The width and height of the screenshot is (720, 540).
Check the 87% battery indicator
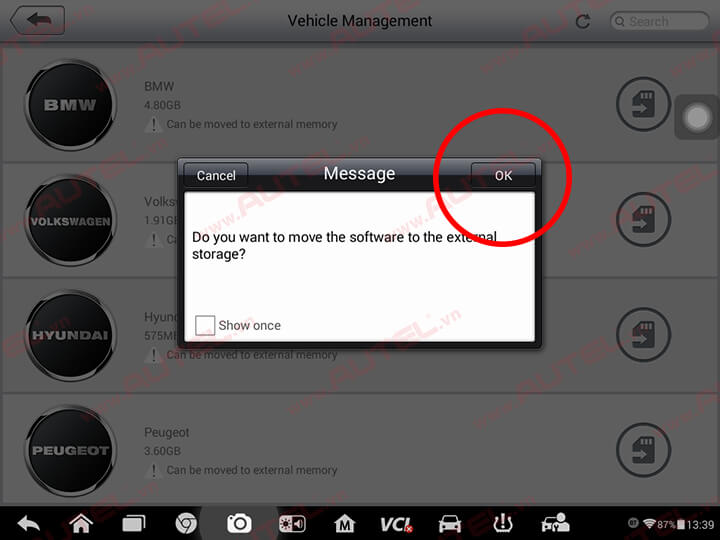(671, 524)
